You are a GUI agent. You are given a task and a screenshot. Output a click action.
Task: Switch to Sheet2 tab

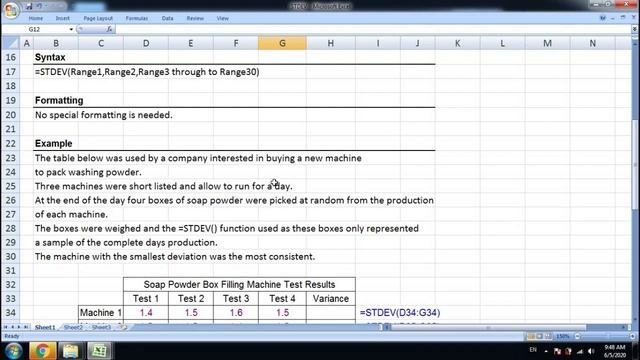73,327
